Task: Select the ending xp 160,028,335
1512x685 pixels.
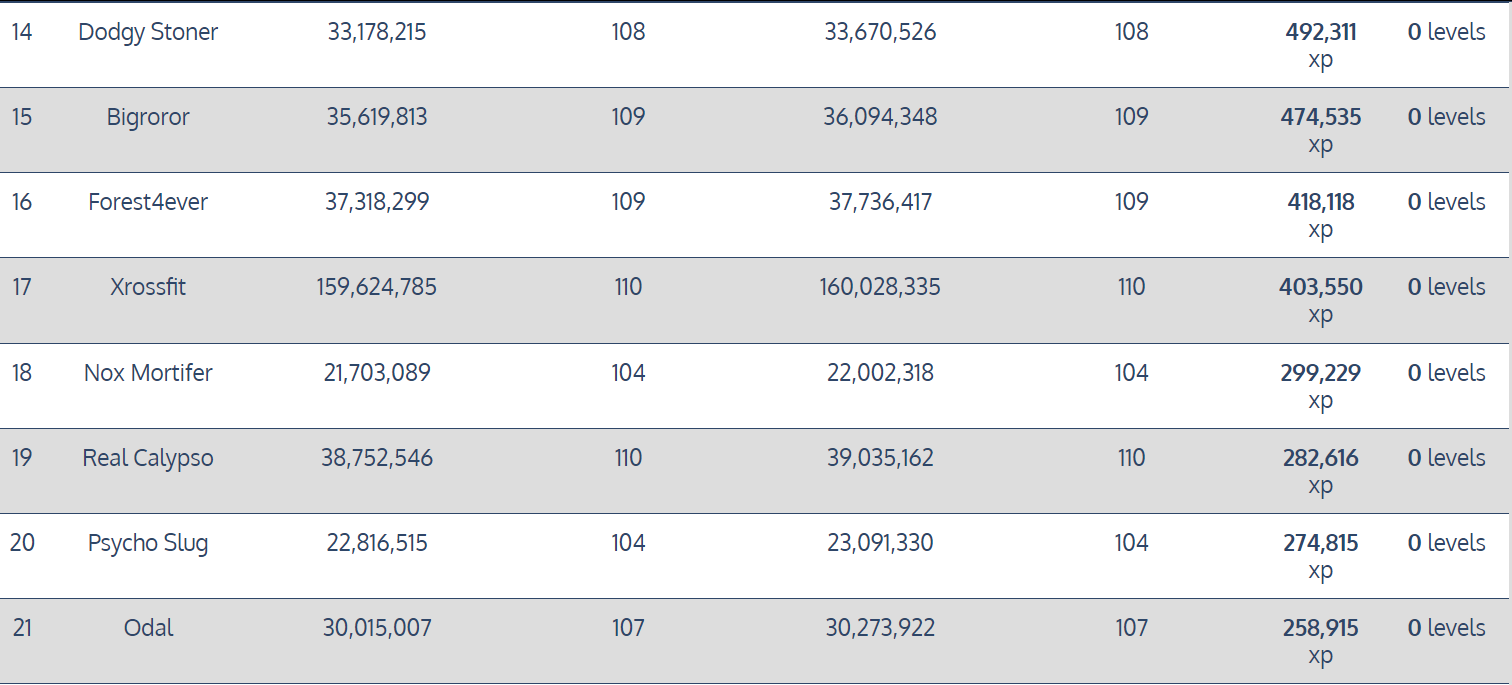Action: click(x=880, y=287)
